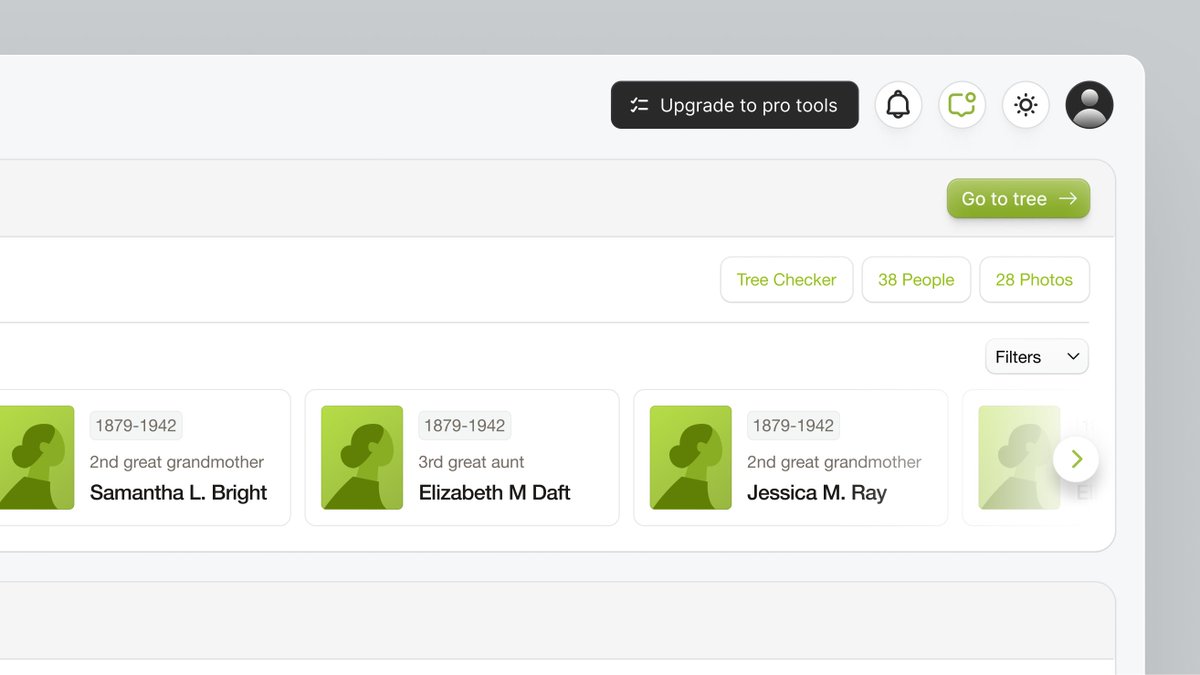Screen dimensions: 1200x675
Task: Click 2nd great grandmother on Samantha's card
Action: click(x=177, y=462)
